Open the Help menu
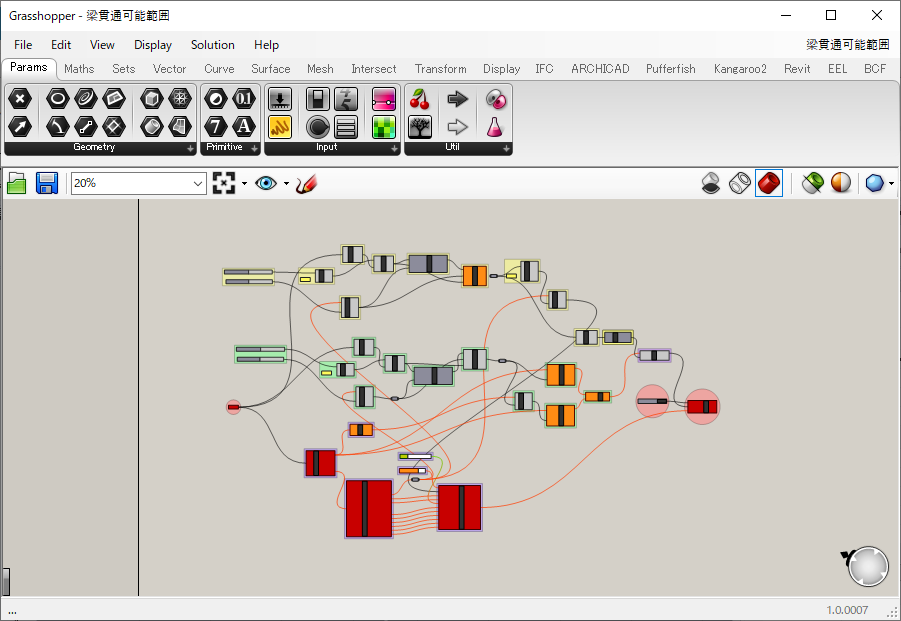 pyautogui.click(x=267, y=45)
